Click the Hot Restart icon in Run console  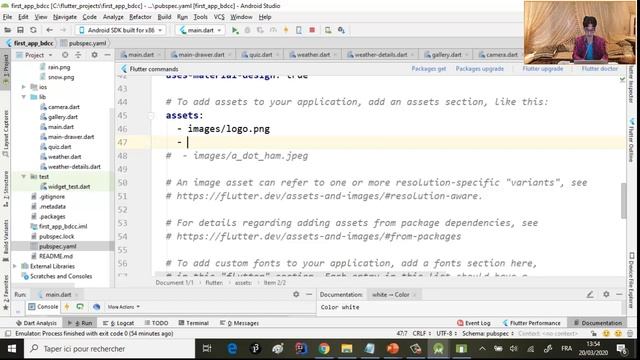pyautogui.click(x=80, y=307)
